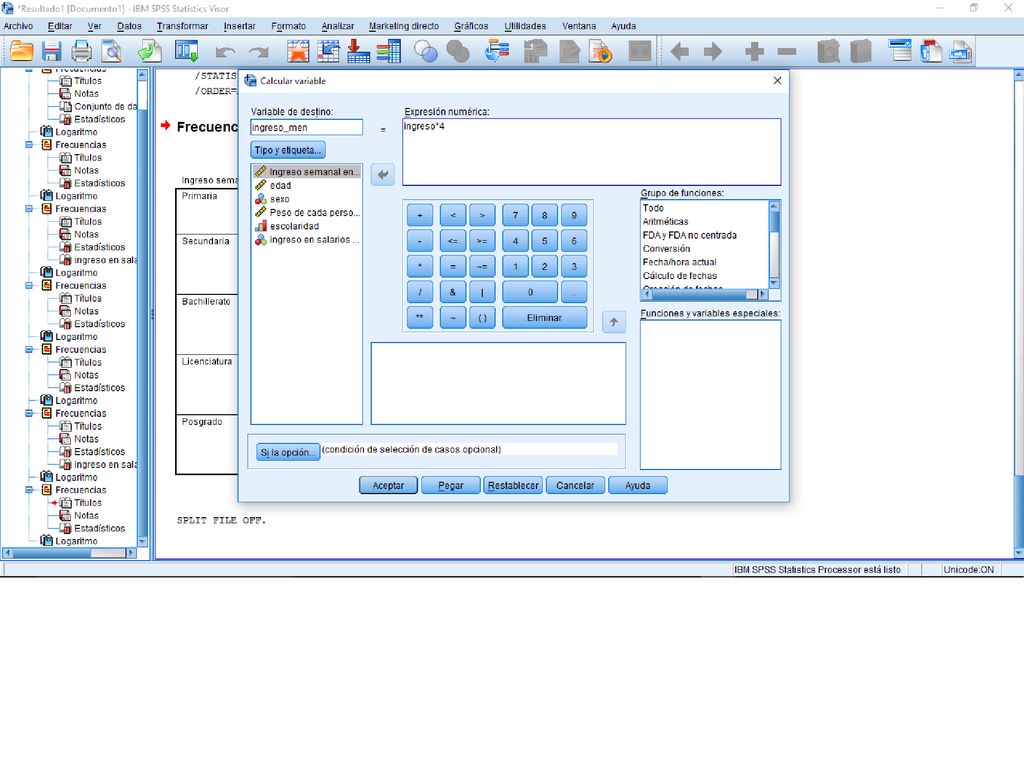
Task: Click the Redo arrow in the toolbar
Action: tap(259, 52)
